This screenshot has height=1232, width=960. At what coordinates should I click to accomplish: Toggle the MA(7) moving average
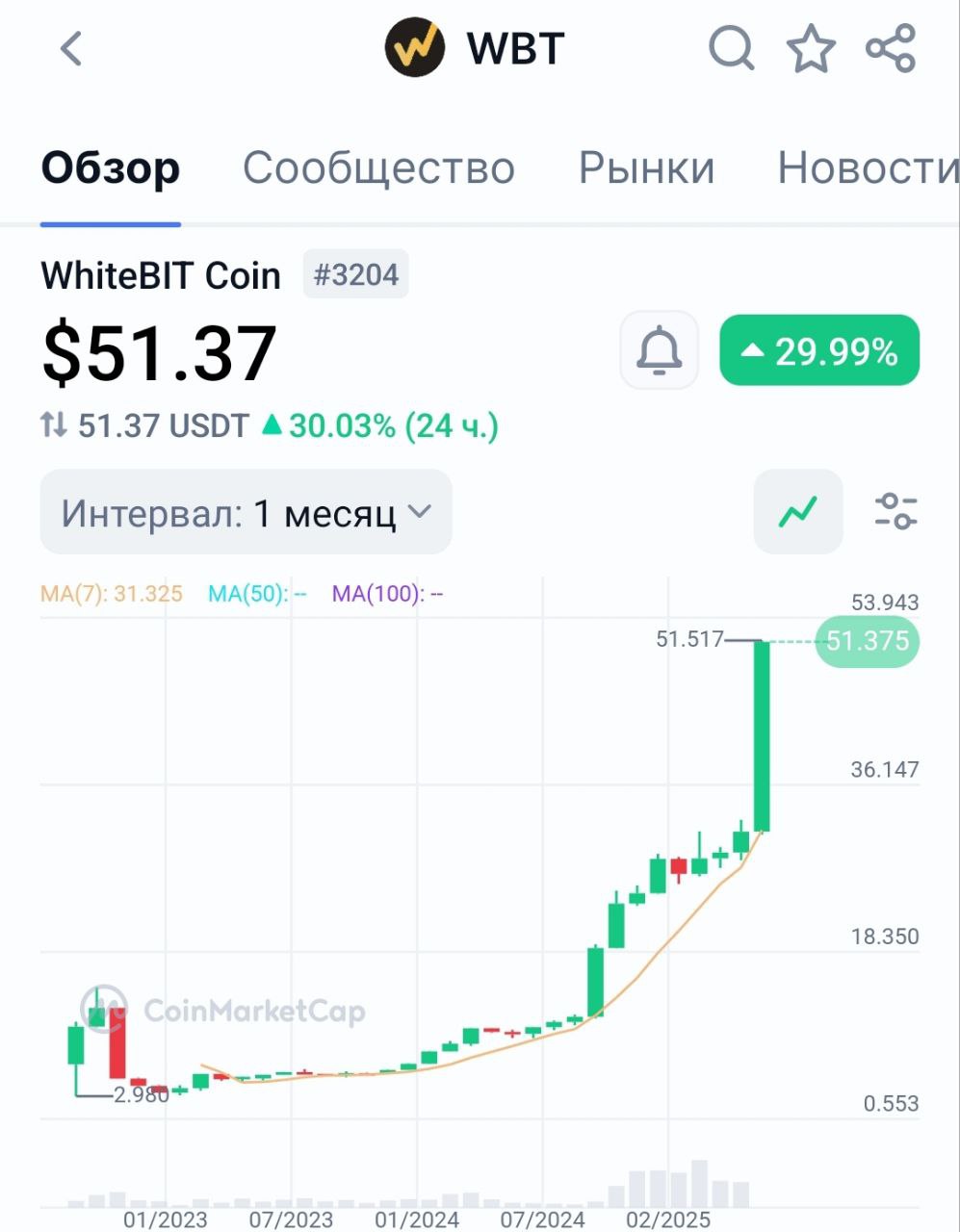[110, 594]
